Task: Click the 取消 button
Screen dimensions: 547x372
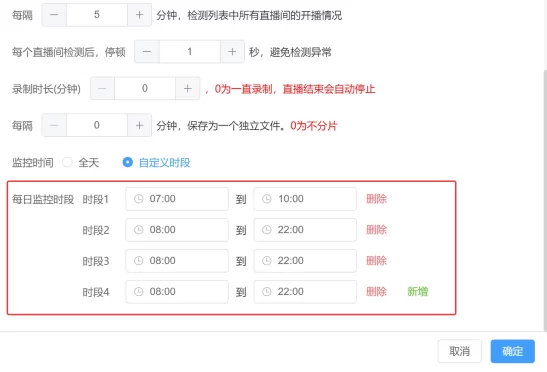Action: point(459,351)
